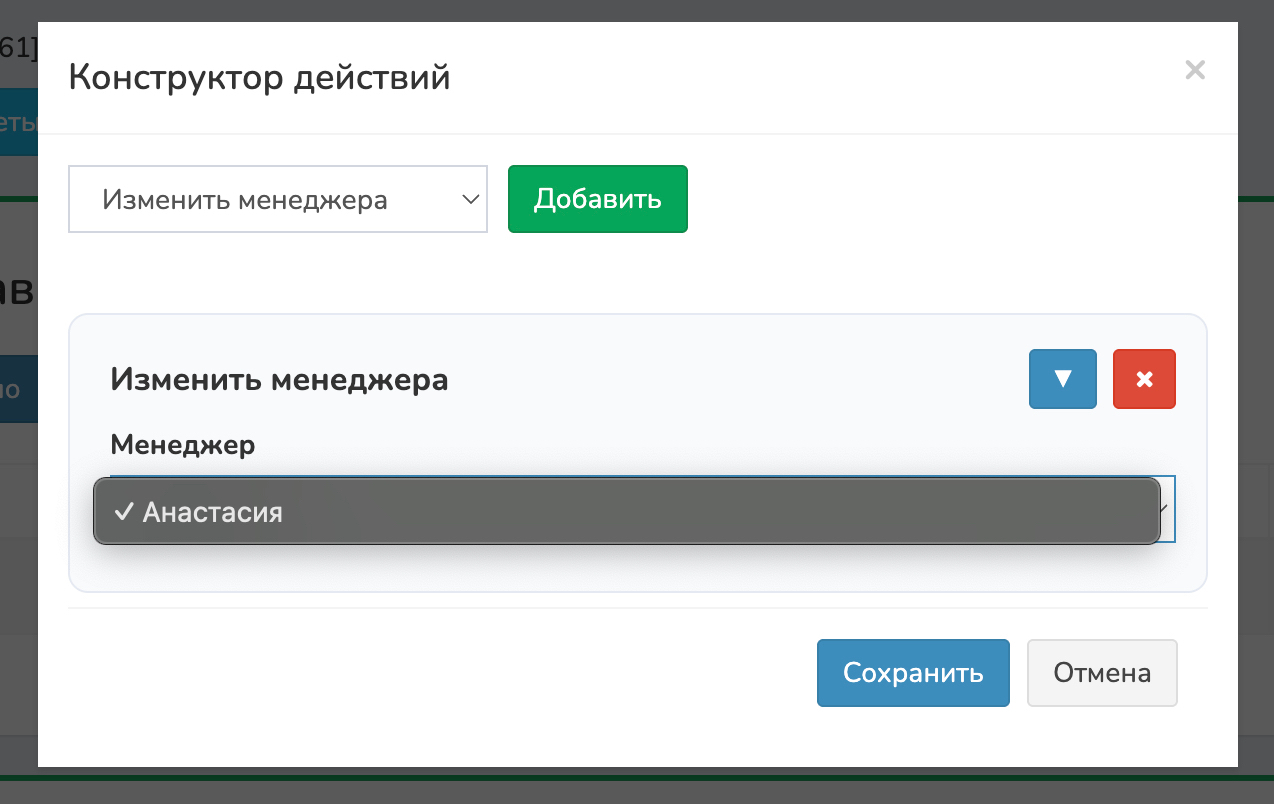Click the bold "Изменить менеджера" card heading

coord(279,380)
